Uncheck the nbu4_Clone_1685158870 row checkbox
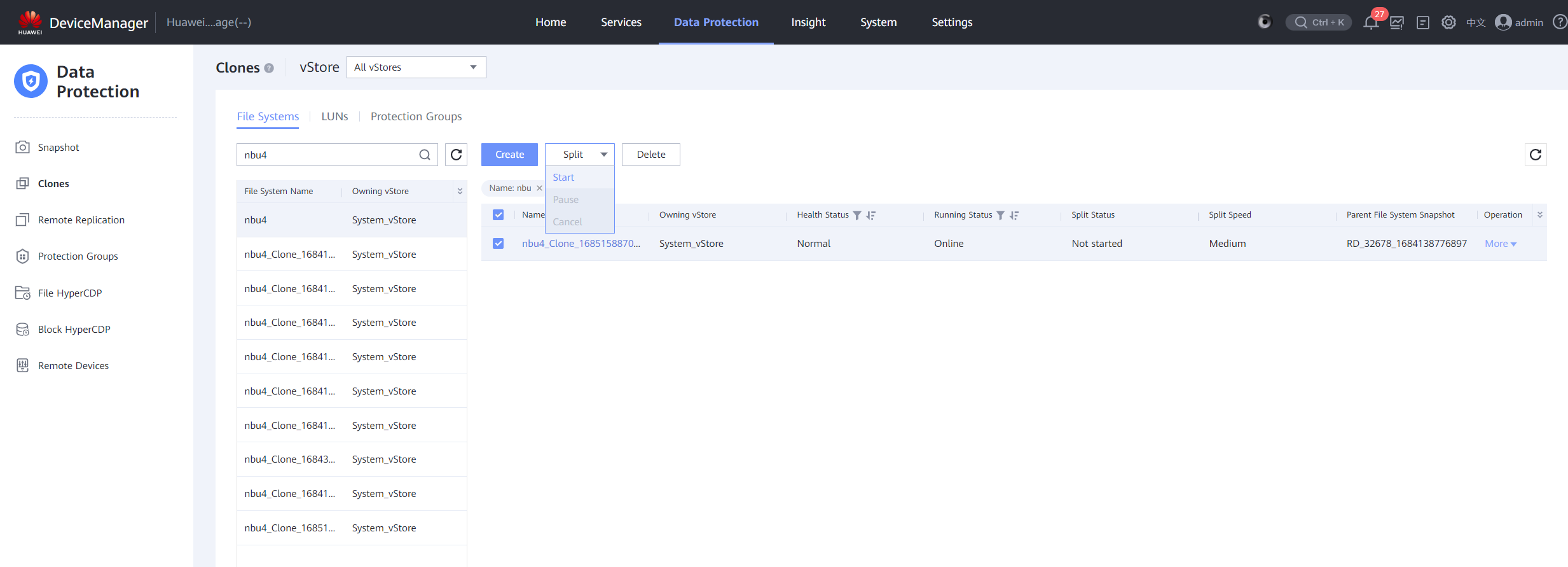 [499, 244]
